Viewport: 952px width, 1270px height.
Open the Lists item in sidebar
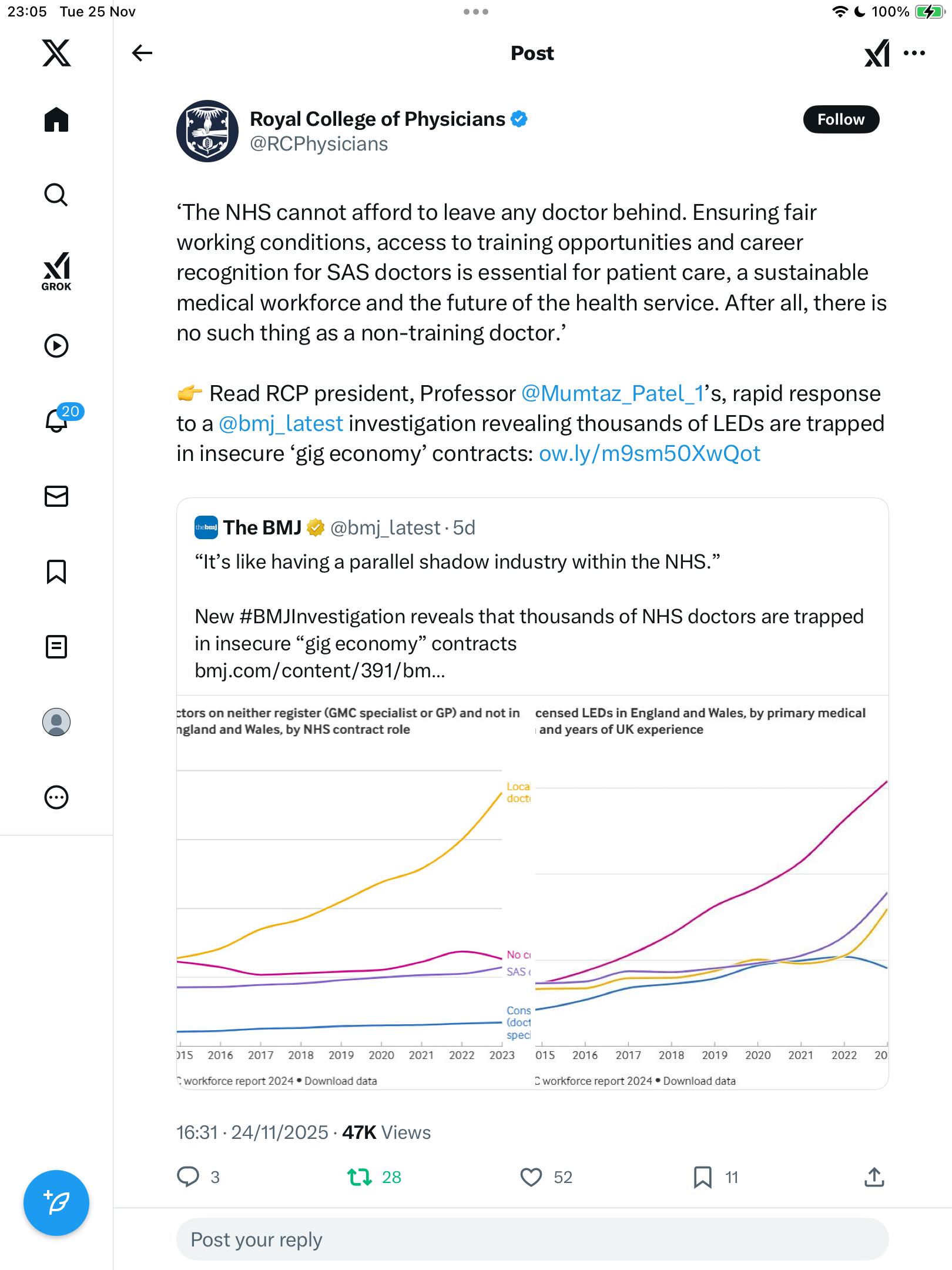click(x=56, y=647)
